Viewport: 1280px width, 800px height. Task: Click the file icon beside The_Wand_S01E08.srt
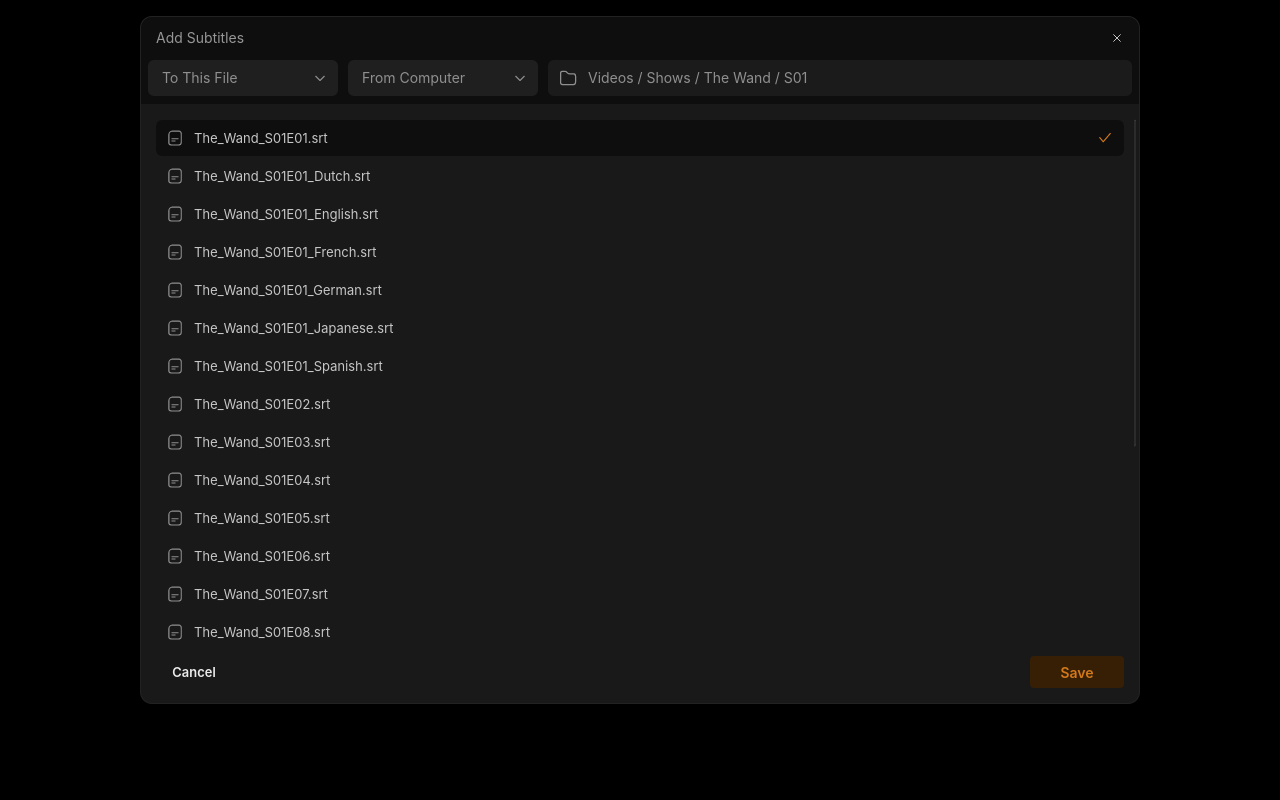coord(175,632)
